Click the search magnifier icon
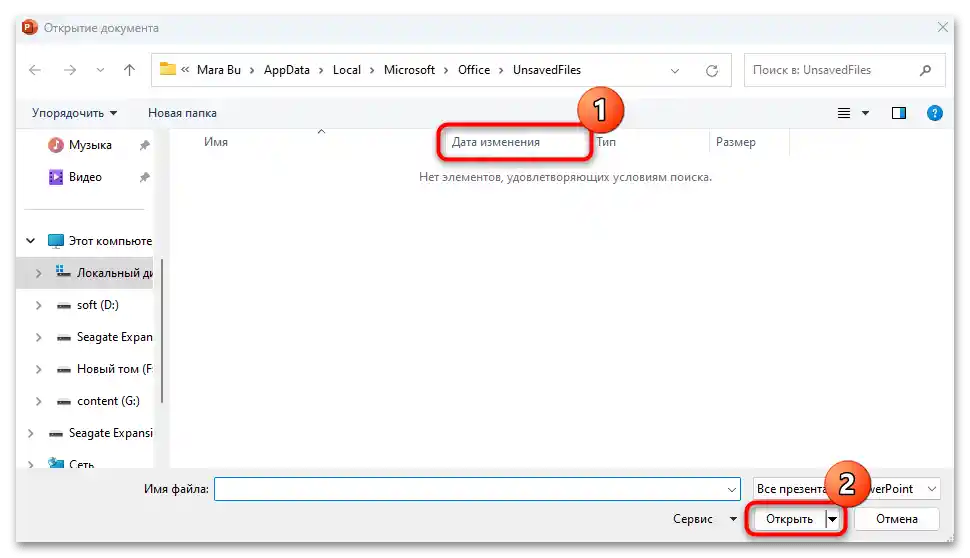The image size is (970, 558). 925,71
